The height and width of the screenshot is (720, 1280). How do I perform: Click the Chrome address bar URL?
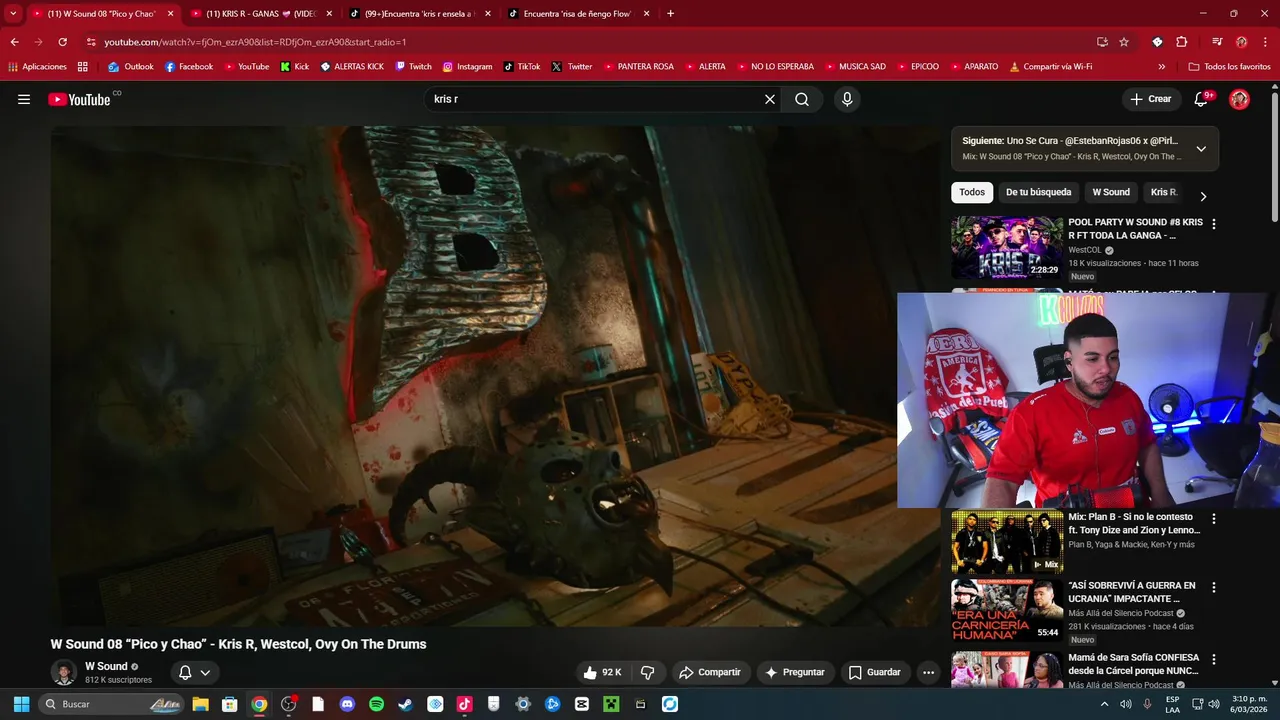point(255,42)
